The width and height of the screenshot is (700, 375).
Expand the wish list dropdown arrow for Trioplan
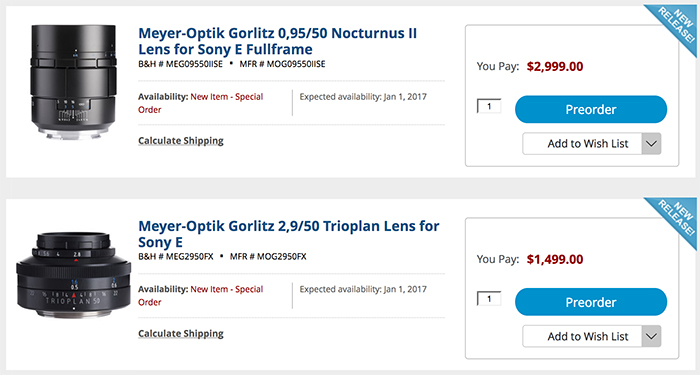click(651, 336)
